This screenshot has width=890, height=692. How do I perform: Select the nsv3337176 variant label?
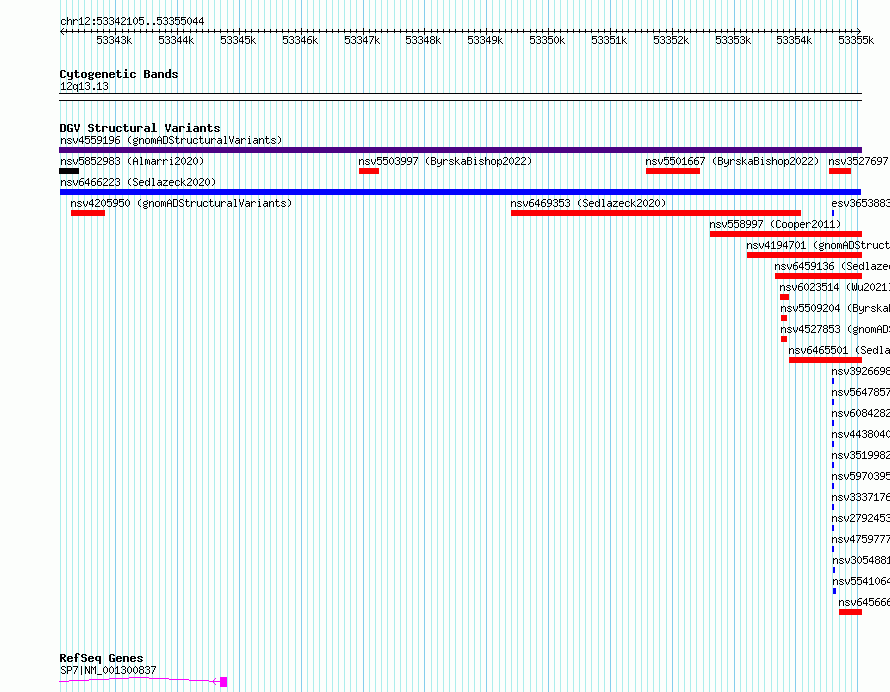click(x=860, y=497)
